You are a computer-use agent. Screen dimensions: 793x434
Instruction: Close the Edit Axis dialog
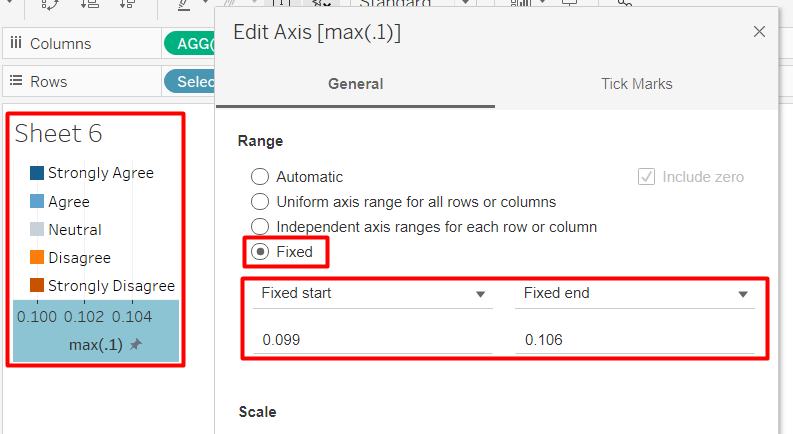[x=759, y=31]
